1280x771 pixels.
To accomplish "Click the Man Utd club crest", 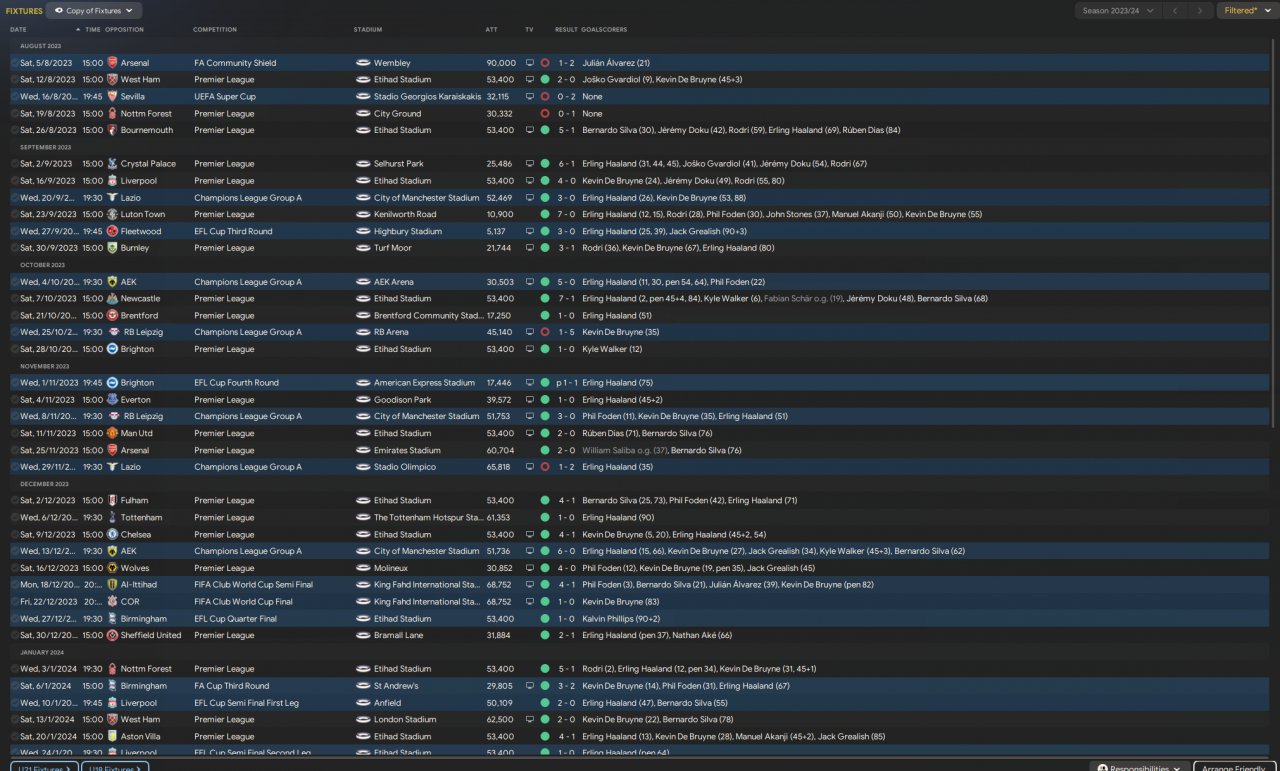I will [x=112, y=433].
